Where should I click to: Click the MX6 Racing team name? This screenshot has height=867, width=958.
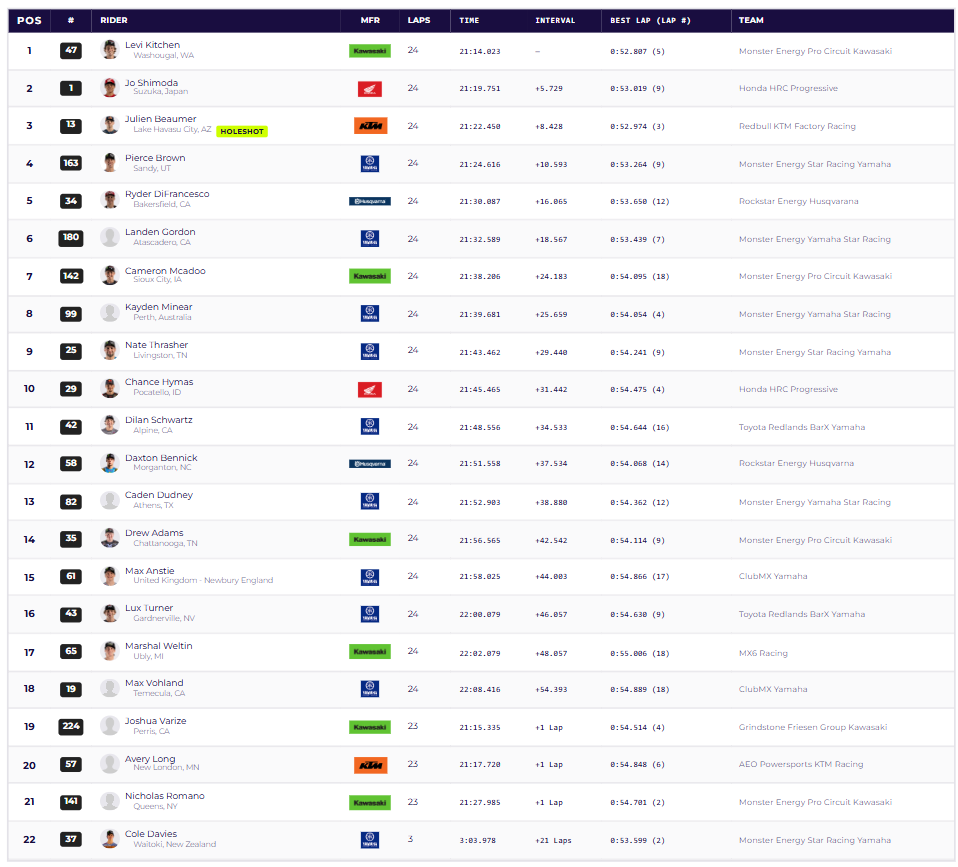click(x=763, y=653)
